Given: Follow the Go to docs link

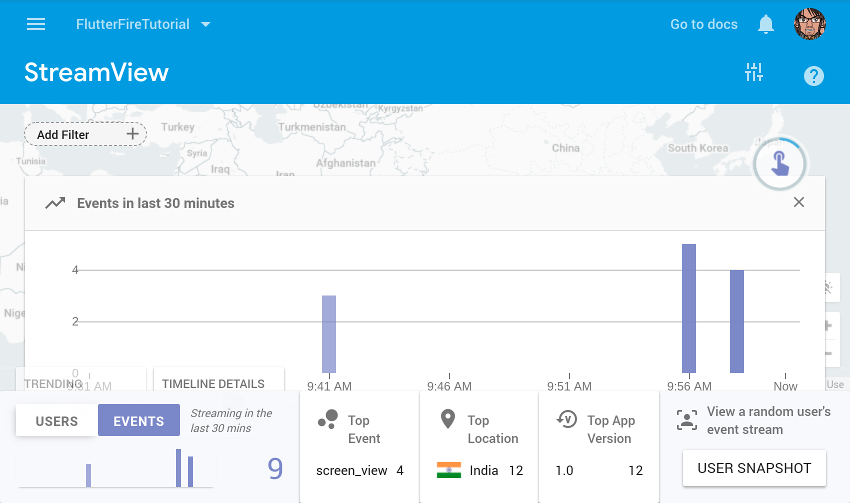Looking at the screenshot, I should [x=704, y=24].
